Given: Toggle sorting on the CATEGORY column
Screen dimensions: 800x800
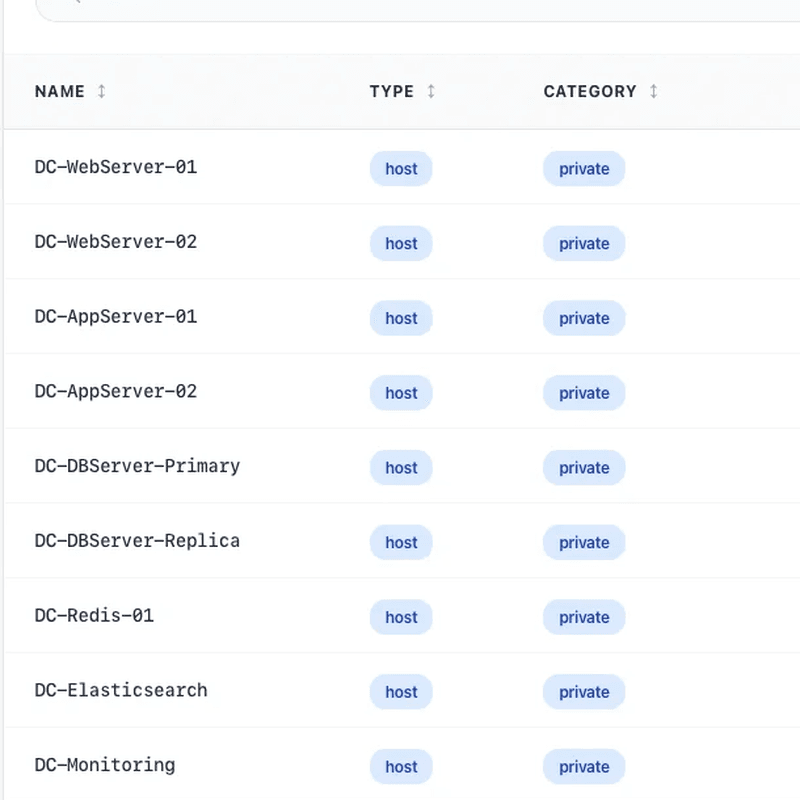Looking at the screenshot, I should coord(589,91).
